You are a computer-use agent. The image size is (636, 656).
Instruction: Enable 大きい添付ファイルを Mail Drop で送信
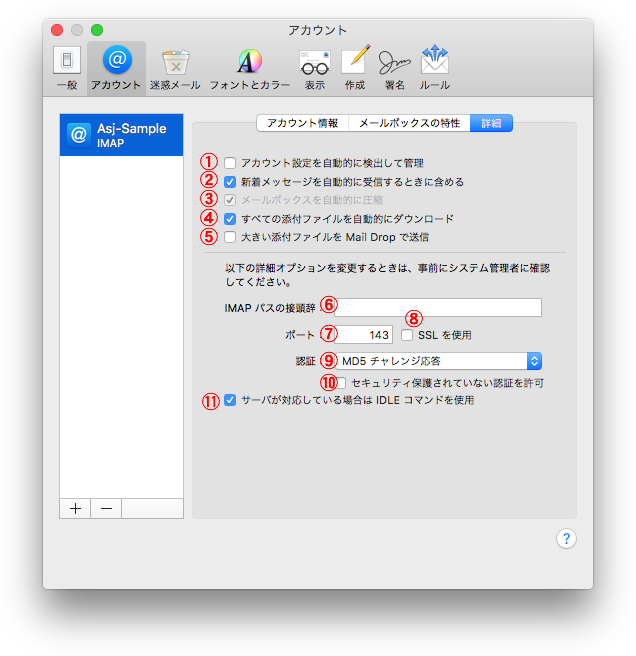click(230, 237)
